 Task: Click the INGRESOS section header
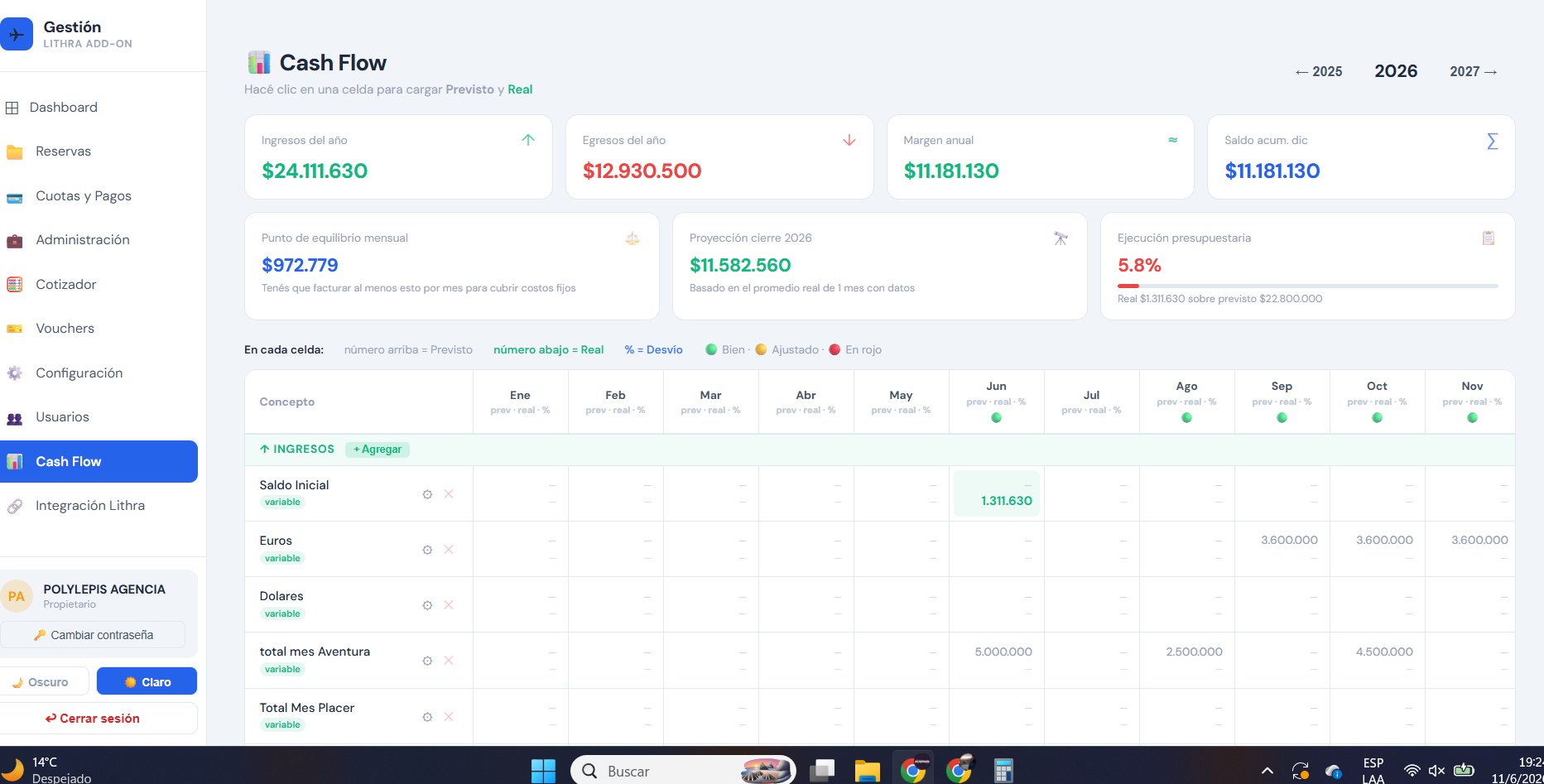tap(297, 450)
